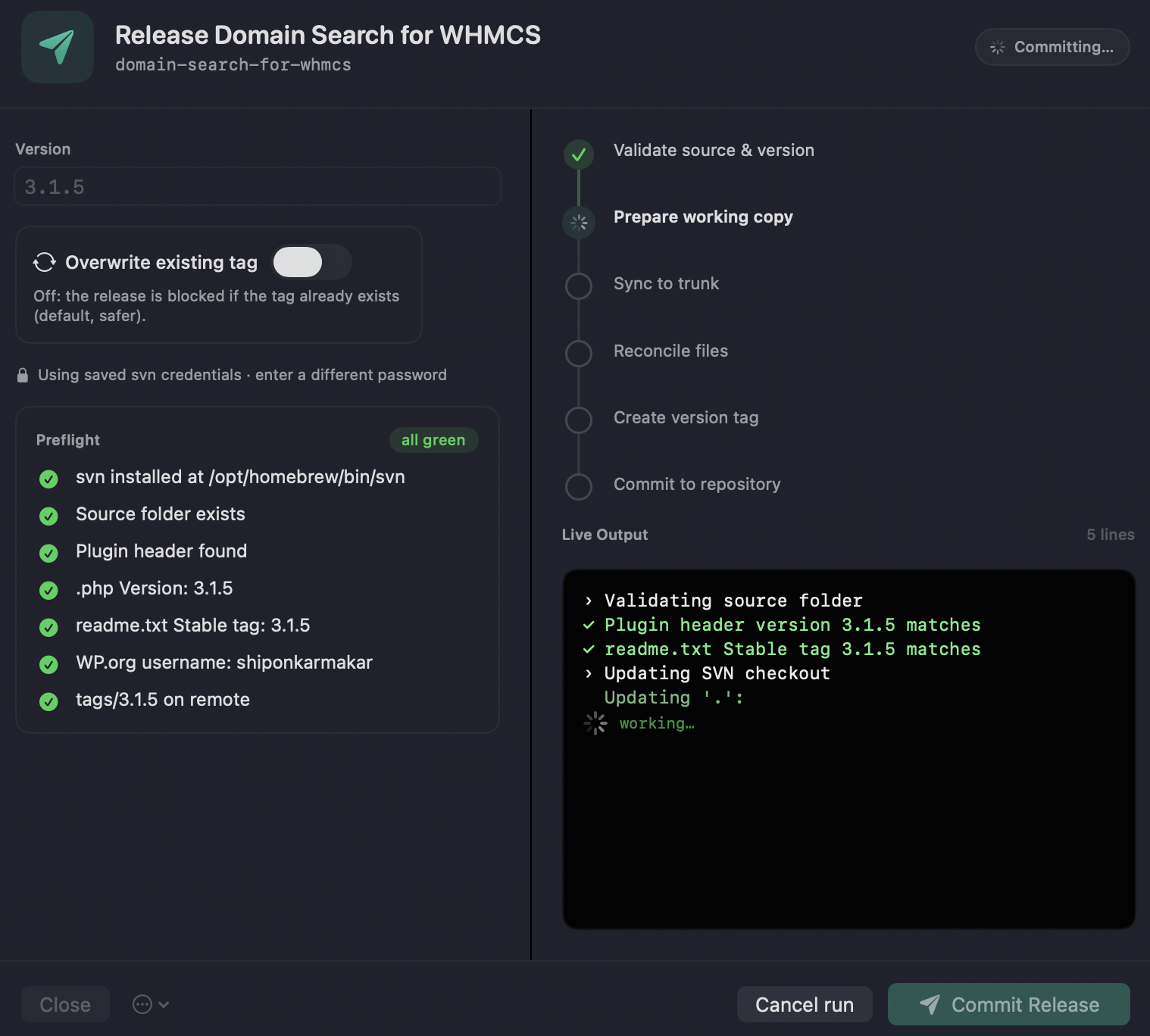Image resolution: width=1150 pixels, height=1036 pixels.
Task: Click the 'Validate source & version' step label
Action: coord(714,150)
